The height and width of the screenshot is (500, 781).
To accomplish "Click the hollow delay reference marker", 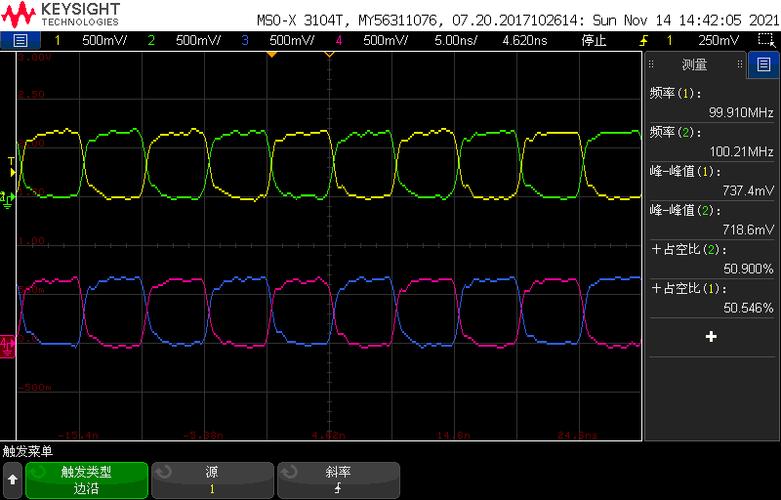I will point(329,54).
